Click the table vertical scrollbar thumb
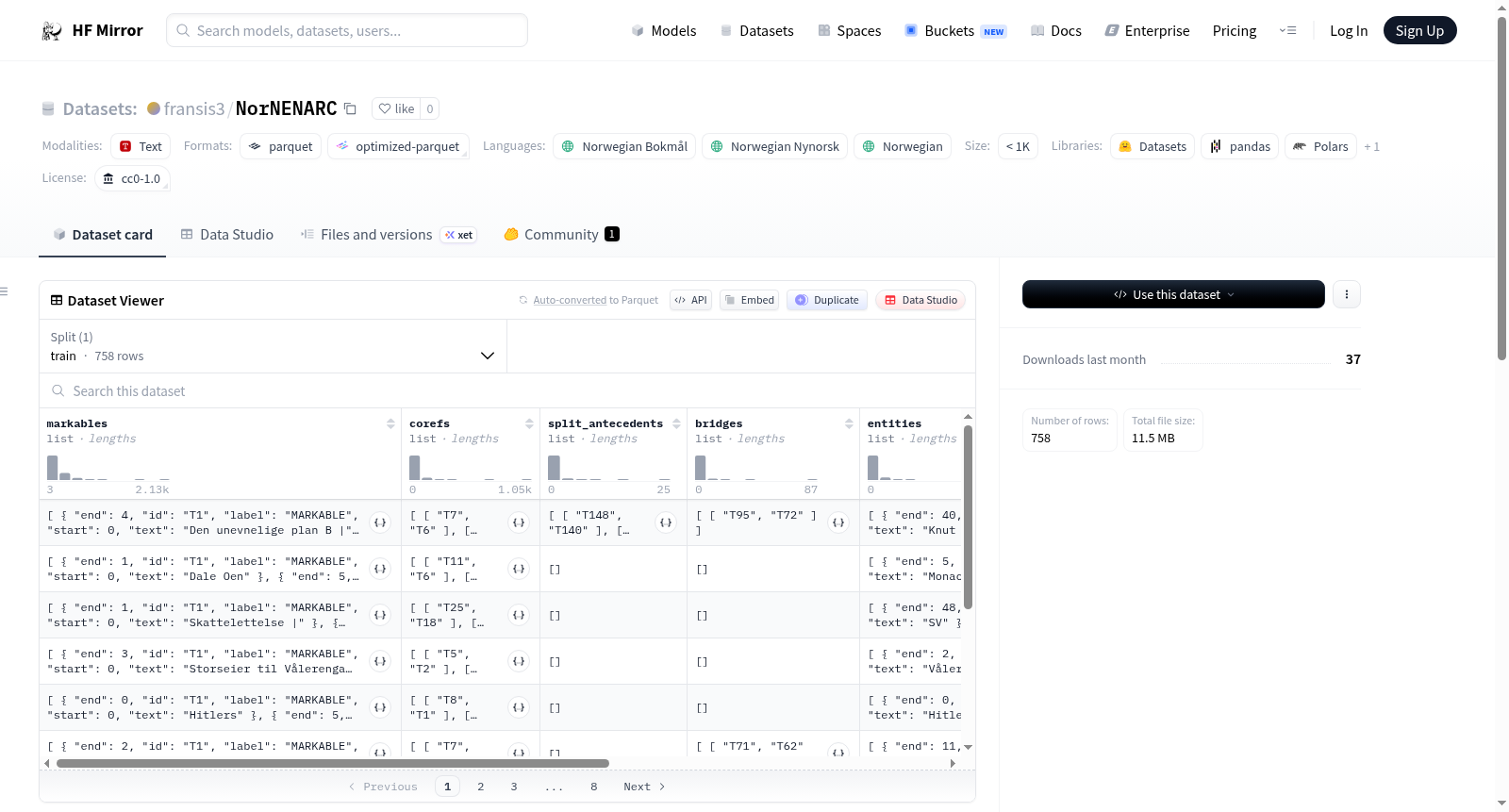Image resolution: width=1509 pixels, height=812 pixels. (x=968, y=517)
